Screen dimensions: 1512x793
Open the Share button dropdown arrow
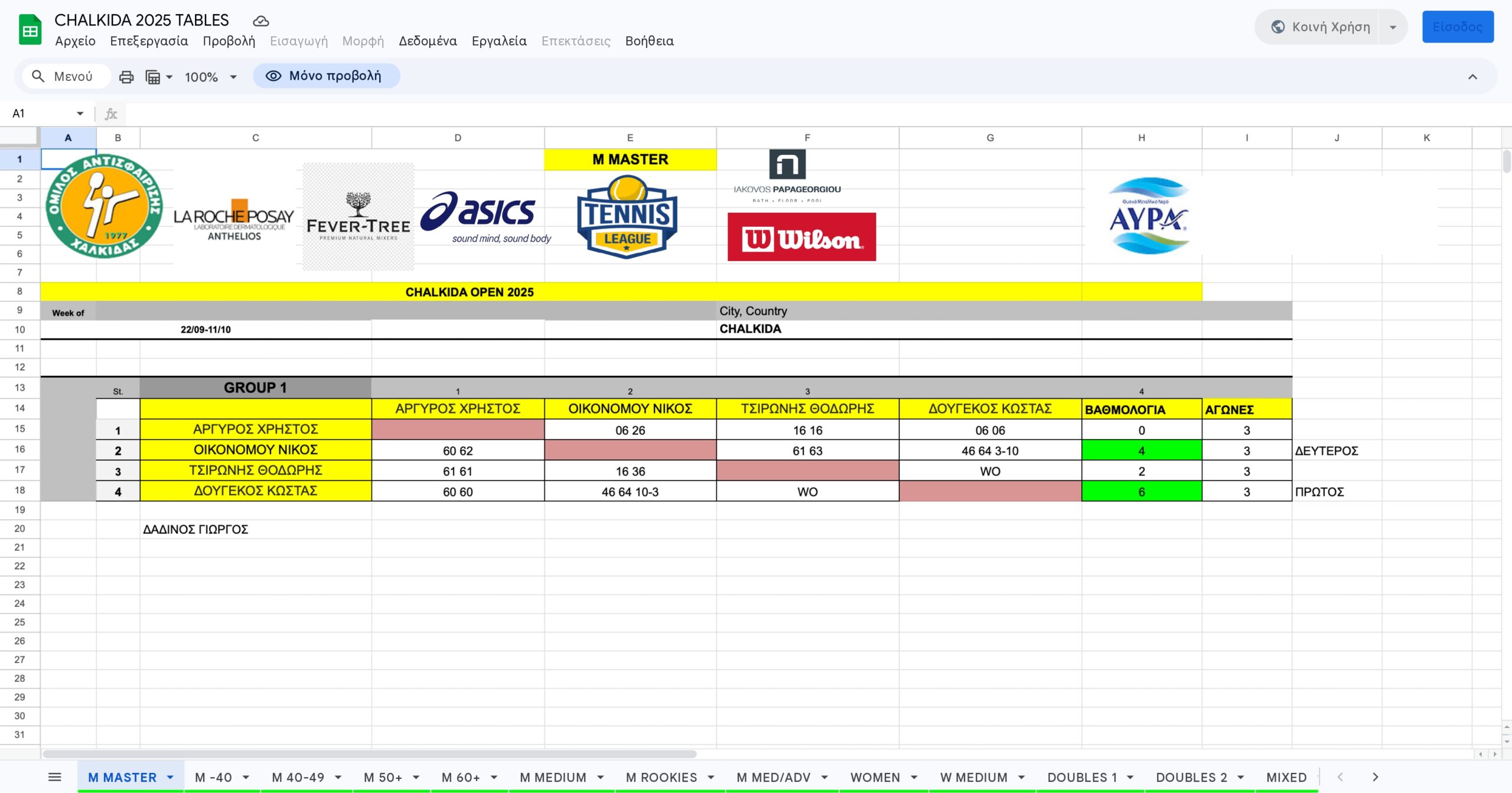1393,27
